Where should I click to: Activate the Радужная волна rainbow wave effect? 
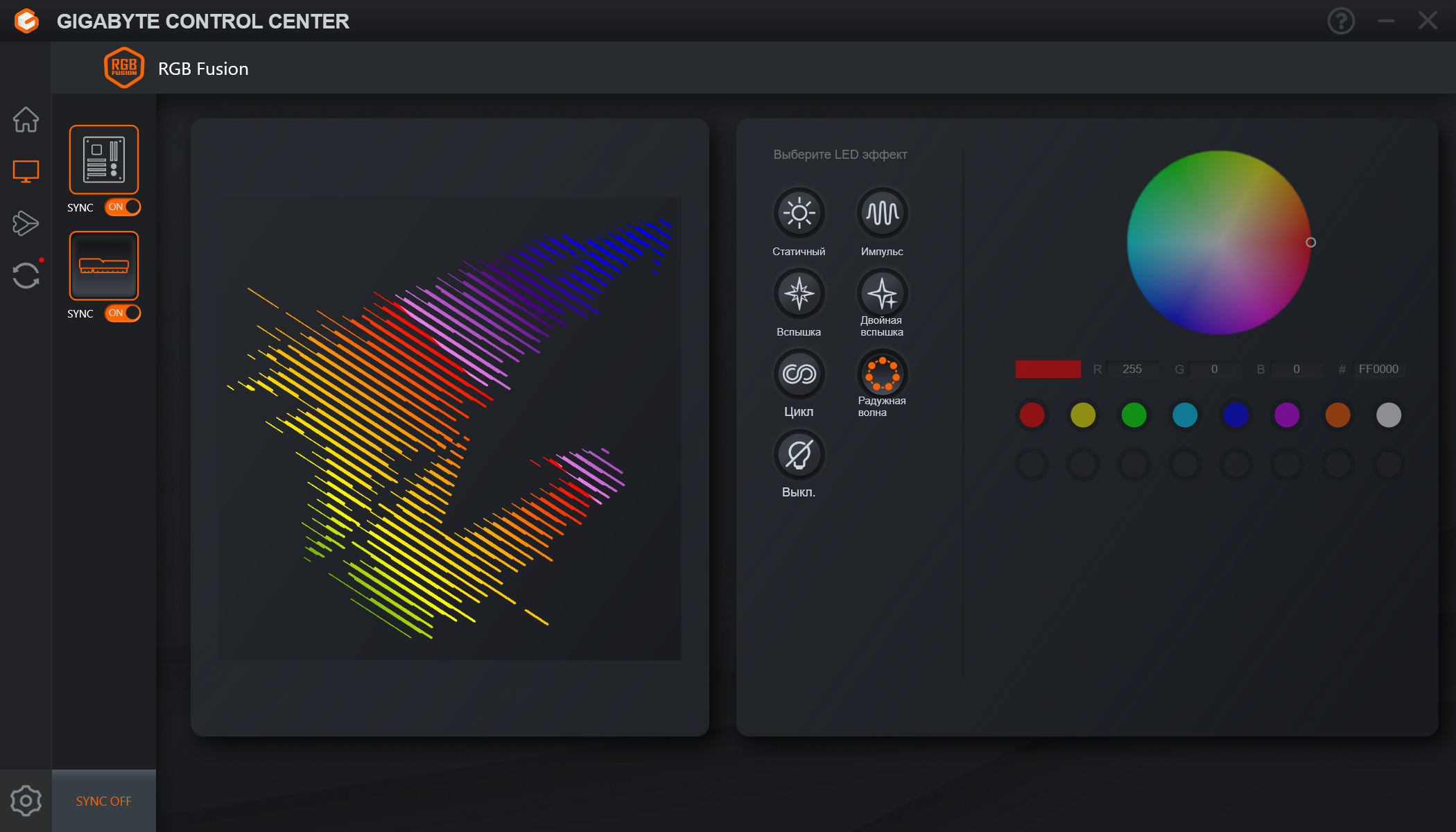882,374
